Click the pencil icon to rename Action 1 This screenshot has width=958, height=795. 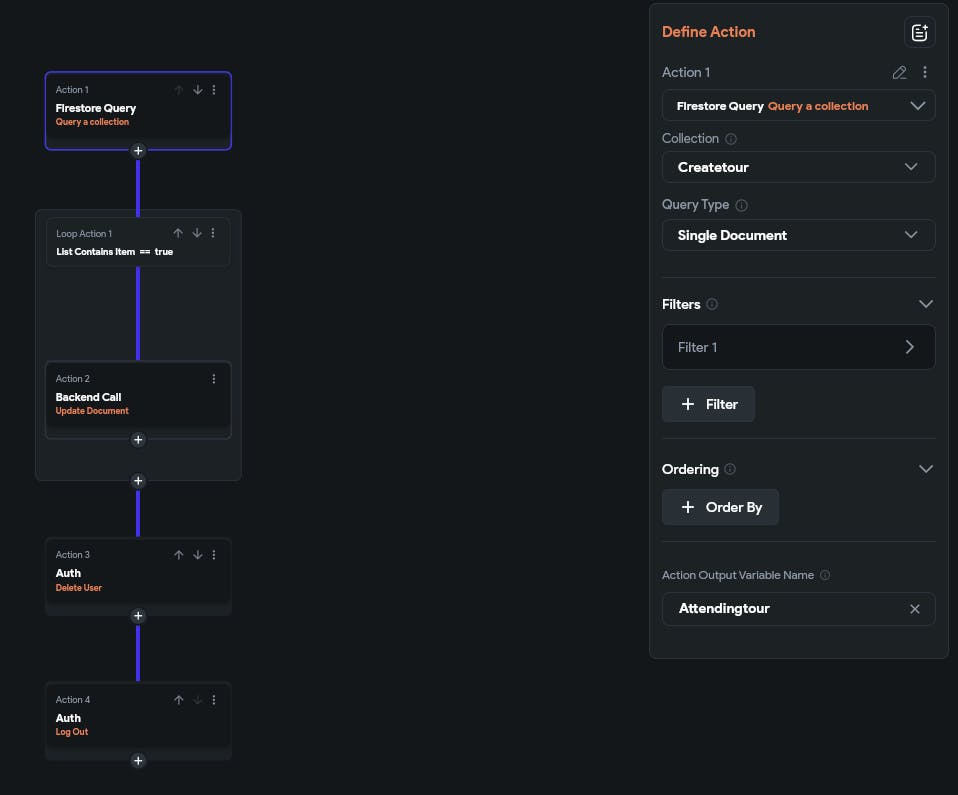pyautogui.click(x=899, y=72)
